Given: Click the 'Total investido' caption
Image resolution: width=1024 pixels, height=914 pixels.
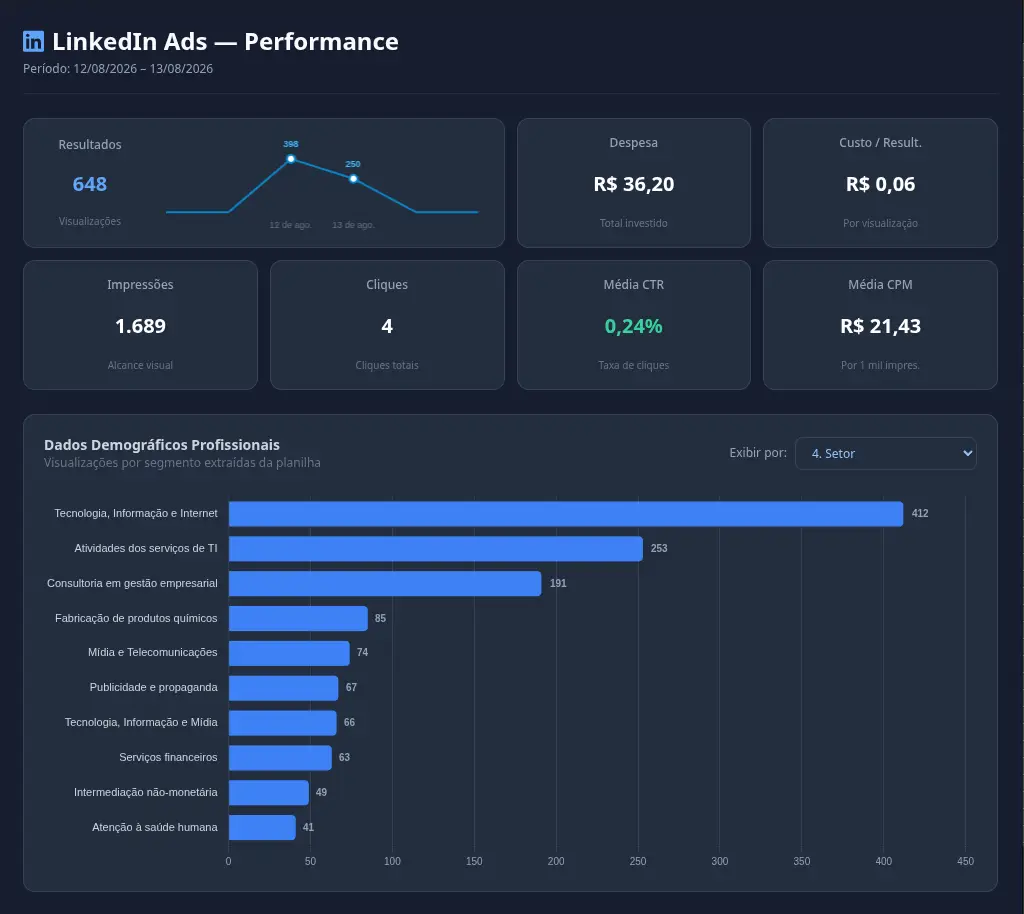Looking at the screenshot, I should pos(633,223).
